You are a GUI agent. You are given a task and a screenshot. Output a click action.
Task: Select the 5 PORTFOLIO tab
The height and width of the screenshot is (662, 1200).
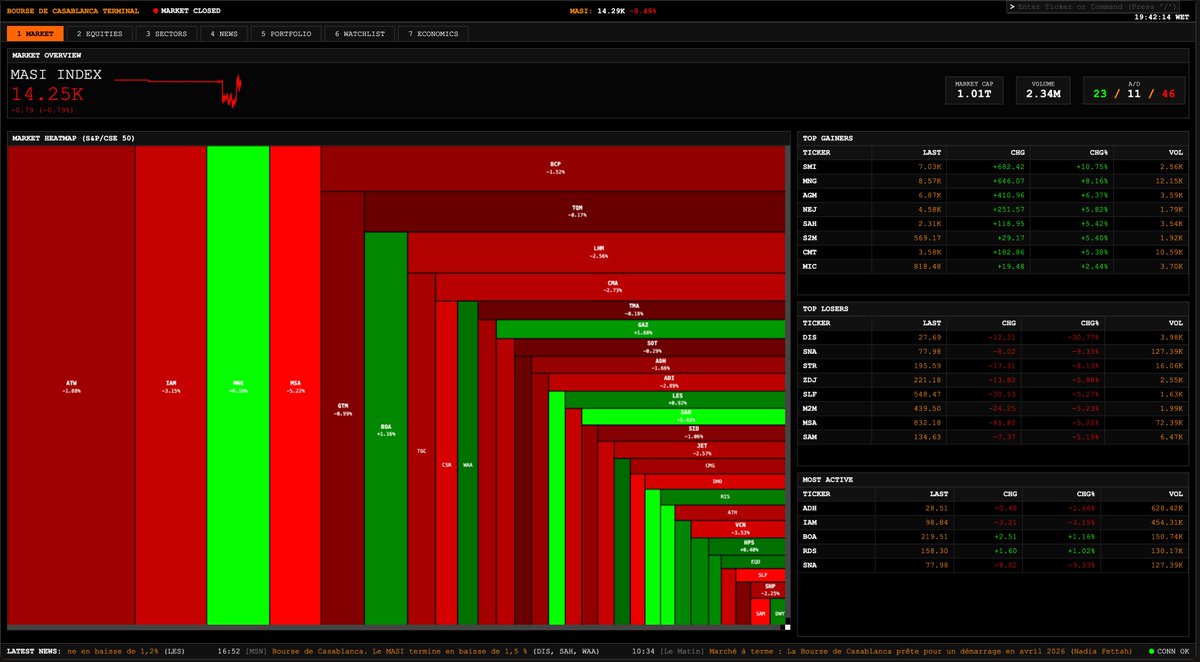point(286,34)
